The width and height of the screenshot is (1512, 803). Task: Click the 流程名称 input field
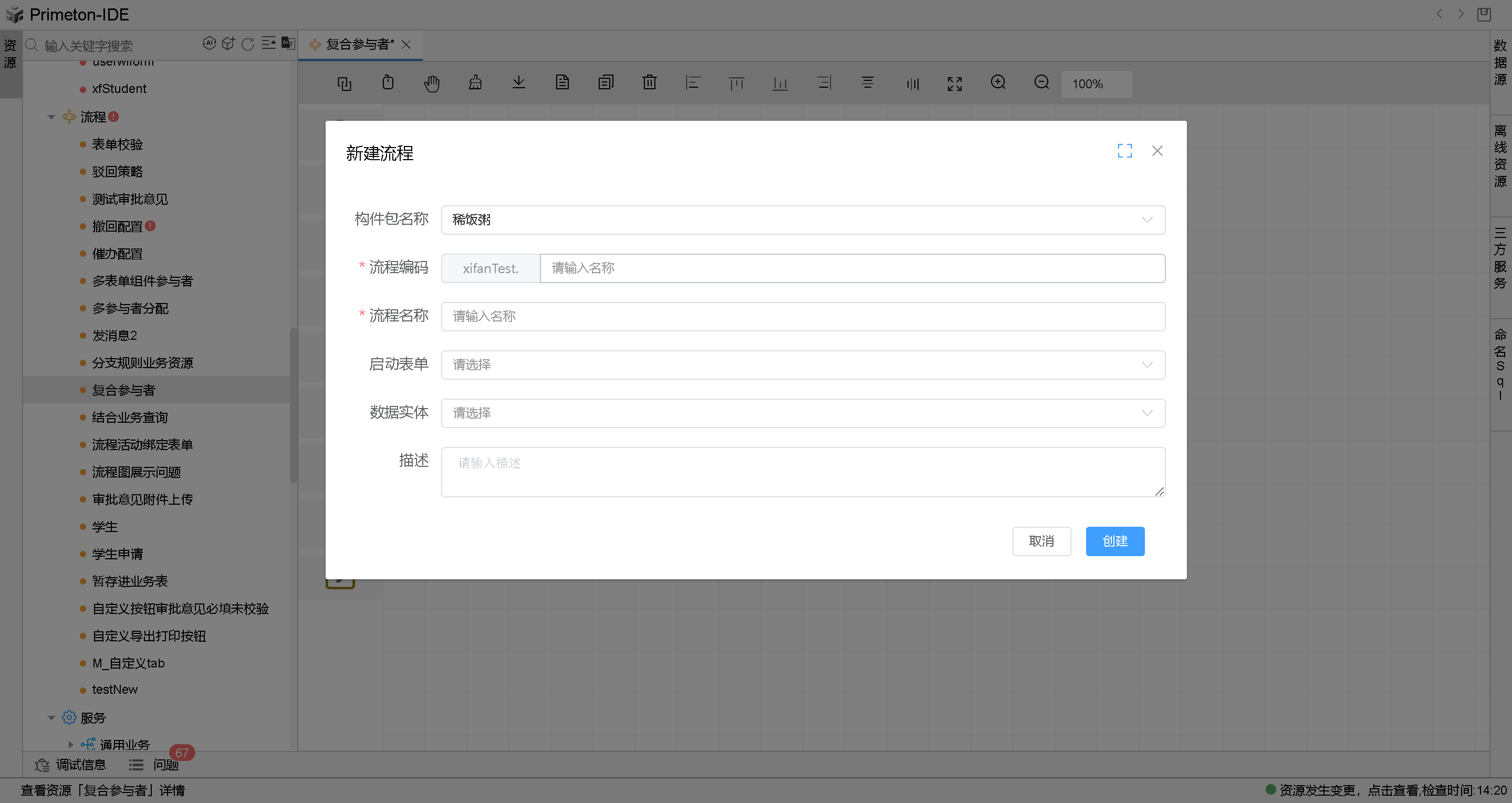pos(802,316)
